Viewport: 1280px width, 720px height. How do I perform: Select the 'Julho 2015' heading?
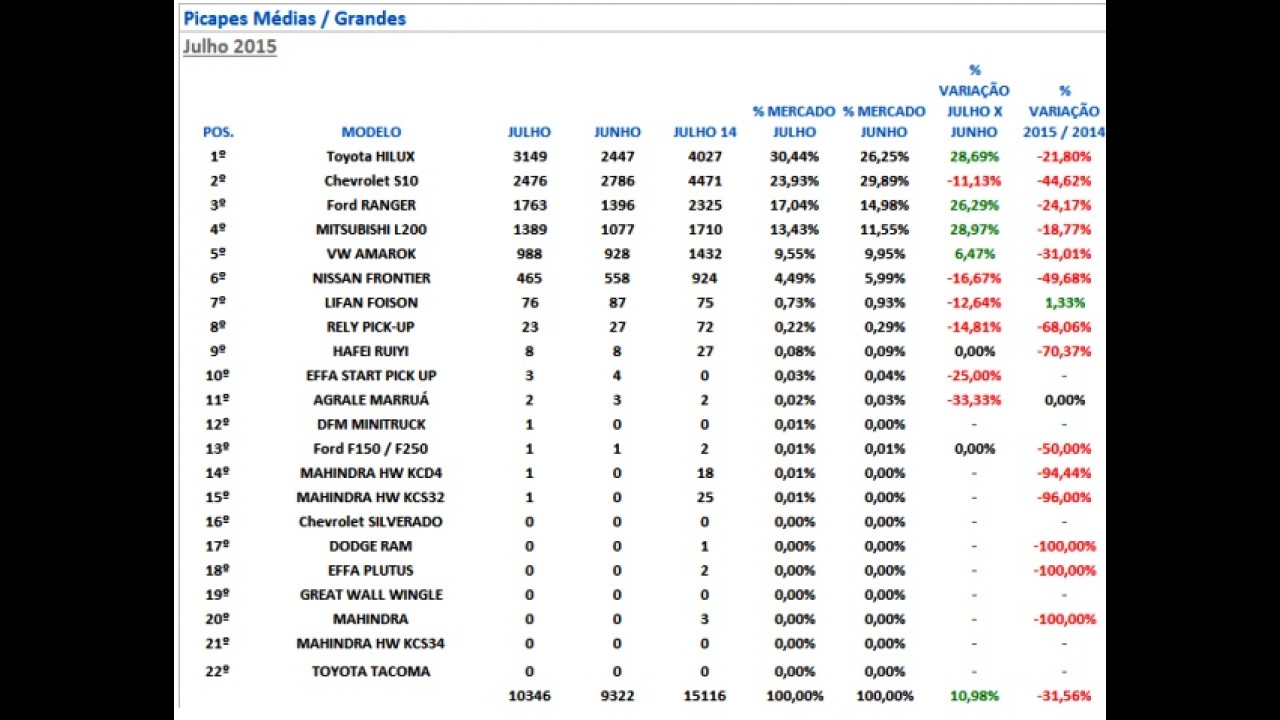(x=229, y=46)
